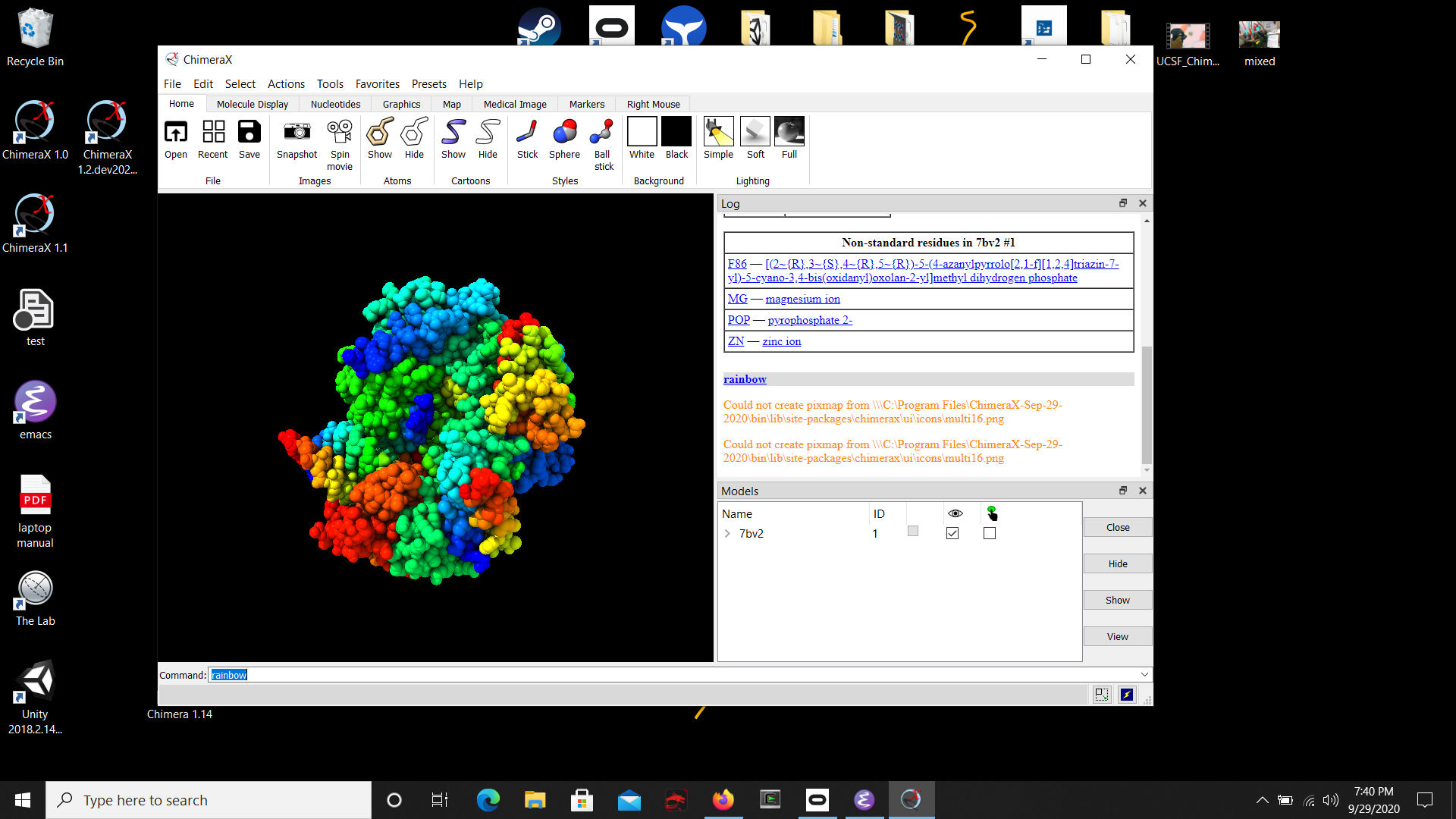Set background to White
The width and height of the screenshot is (1456, 819).
pos(642,133)
